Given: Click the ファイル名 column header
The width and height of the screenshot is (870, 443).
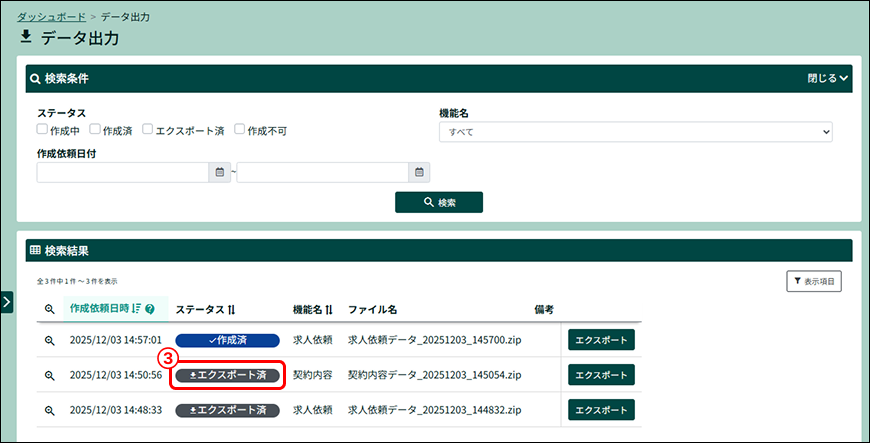Looking at the screenshot, I should 372,310.
